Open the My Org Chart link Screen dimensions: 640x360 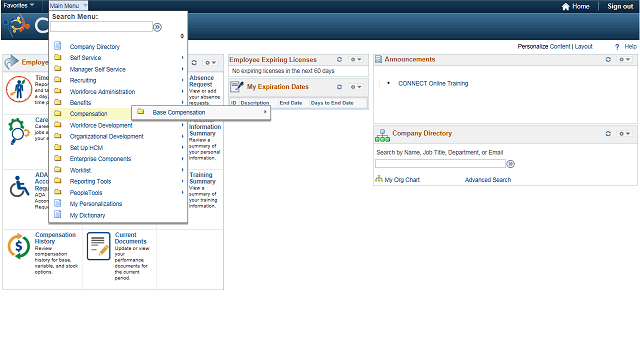click(402, 180)
